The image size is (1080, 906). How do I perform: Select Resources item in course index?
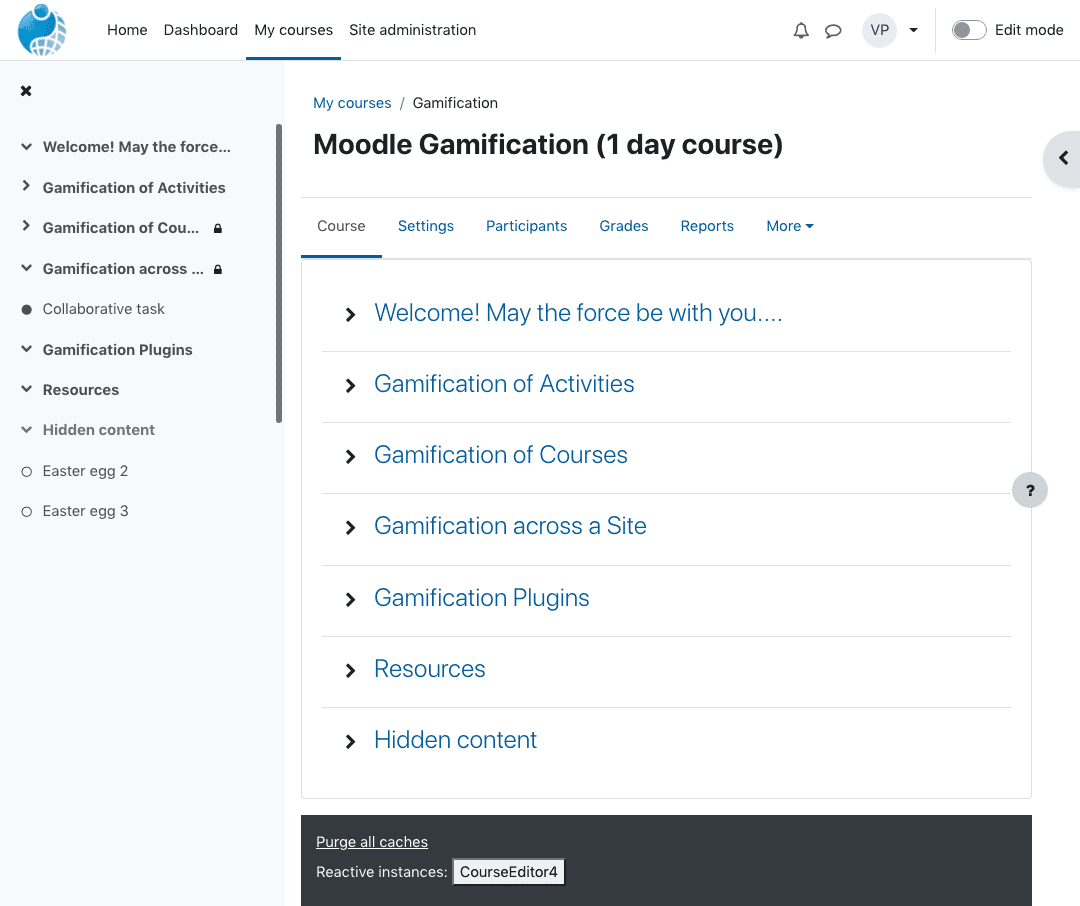(81, 389)
